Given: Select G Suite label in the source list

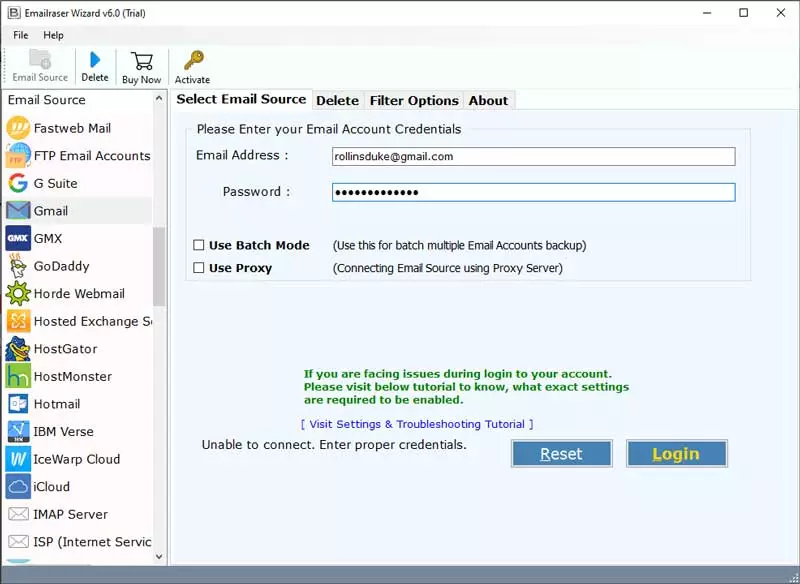Looking at the screenshot, I should tap(55, 183).
